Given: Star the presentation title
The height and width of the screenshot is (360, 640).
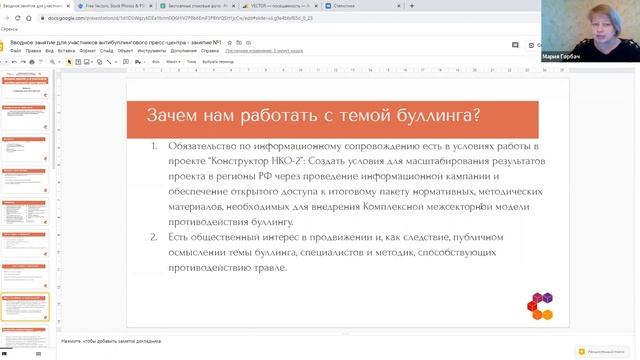Looking at the screenshot, I should pos(229,42).
